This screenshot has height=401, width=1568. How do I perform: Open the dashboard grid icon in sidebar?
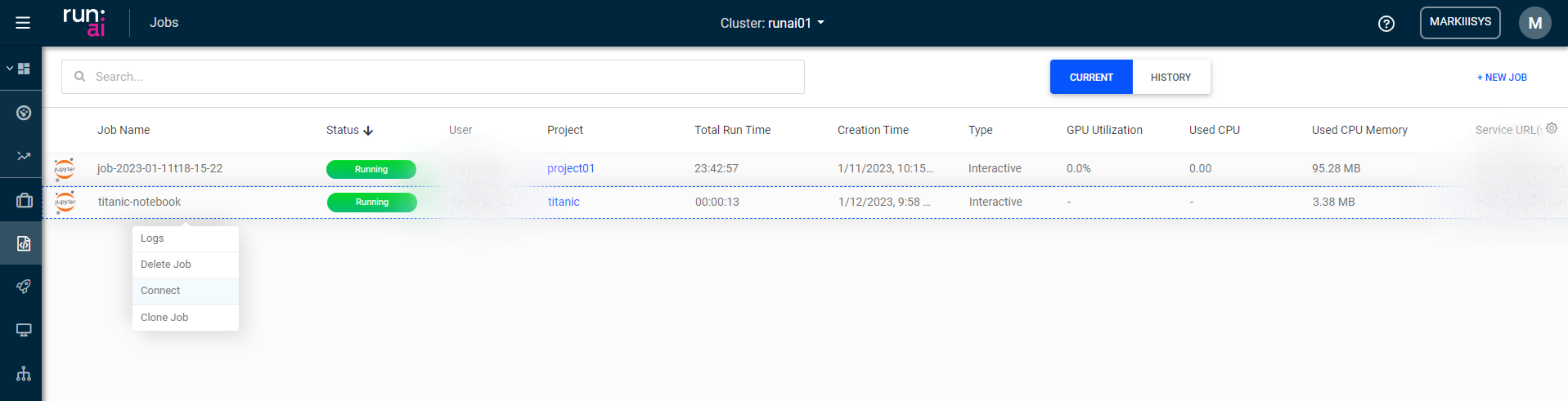(24, 69)
